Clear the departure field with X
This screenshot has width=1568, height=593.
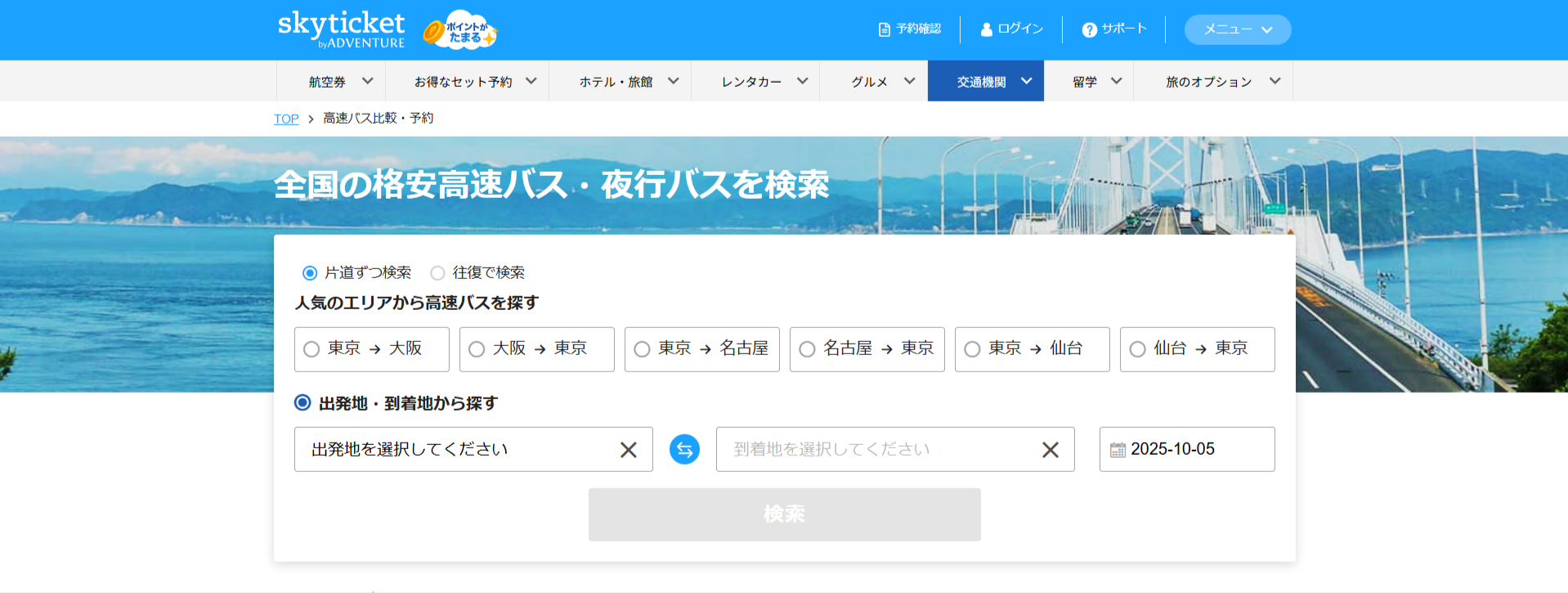tap(628, 450)
